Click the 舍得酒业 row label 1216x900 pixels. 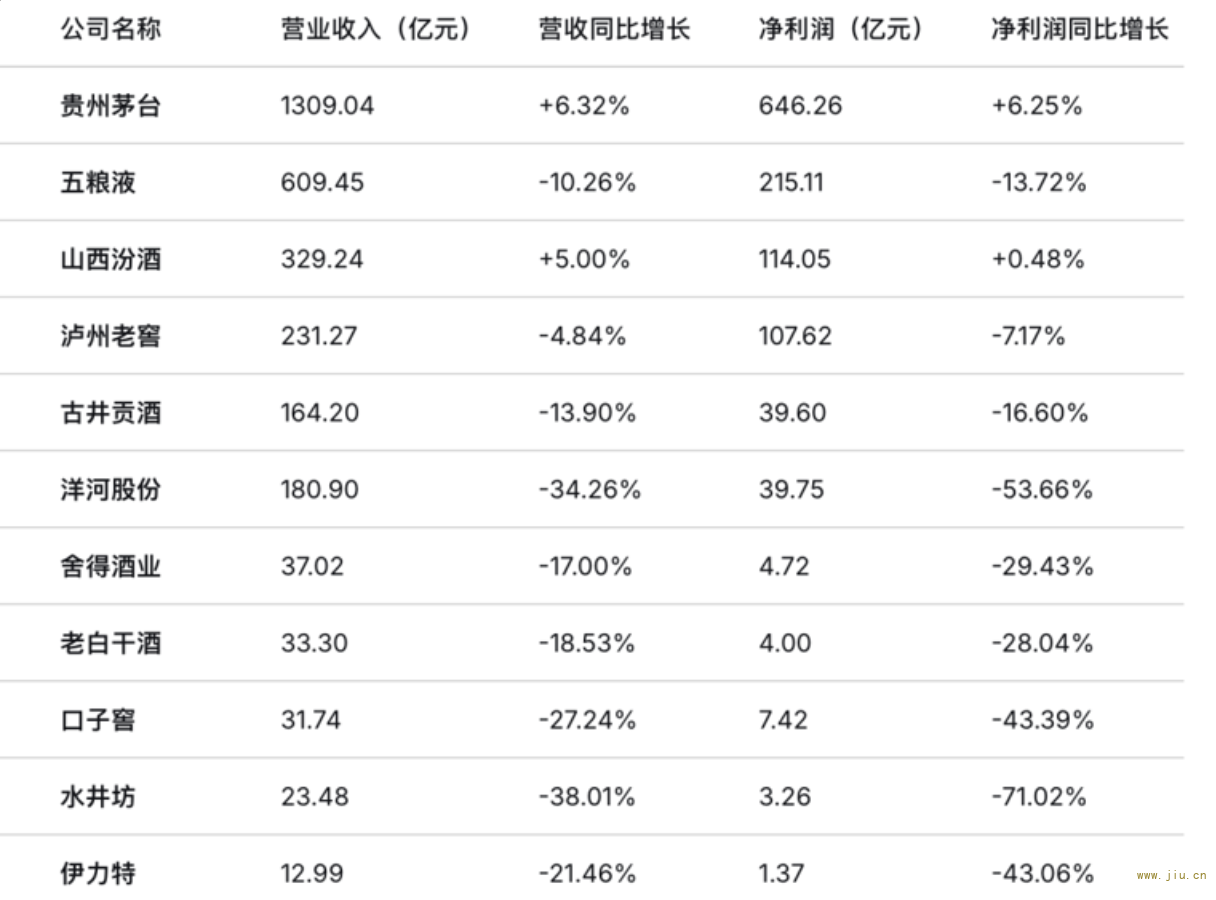pyautogui.click(x=110, y=567)
